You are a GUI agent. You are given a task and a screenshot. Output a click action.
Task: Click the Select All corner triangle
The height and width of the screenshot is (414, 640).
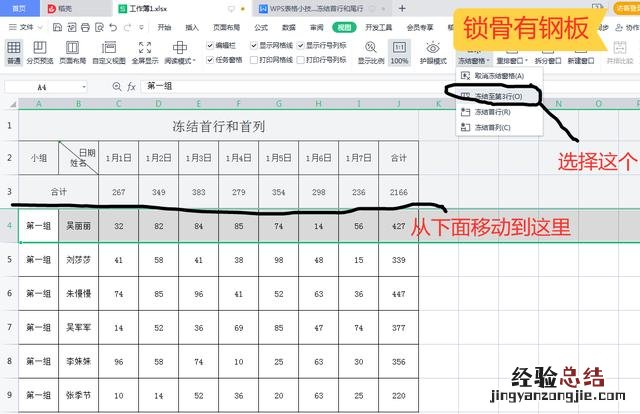pos(13,104)
